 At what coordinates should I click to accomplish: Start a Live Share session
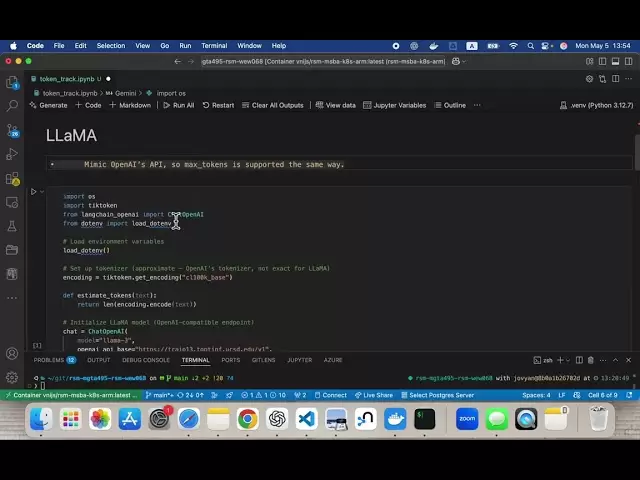point(373,395)
